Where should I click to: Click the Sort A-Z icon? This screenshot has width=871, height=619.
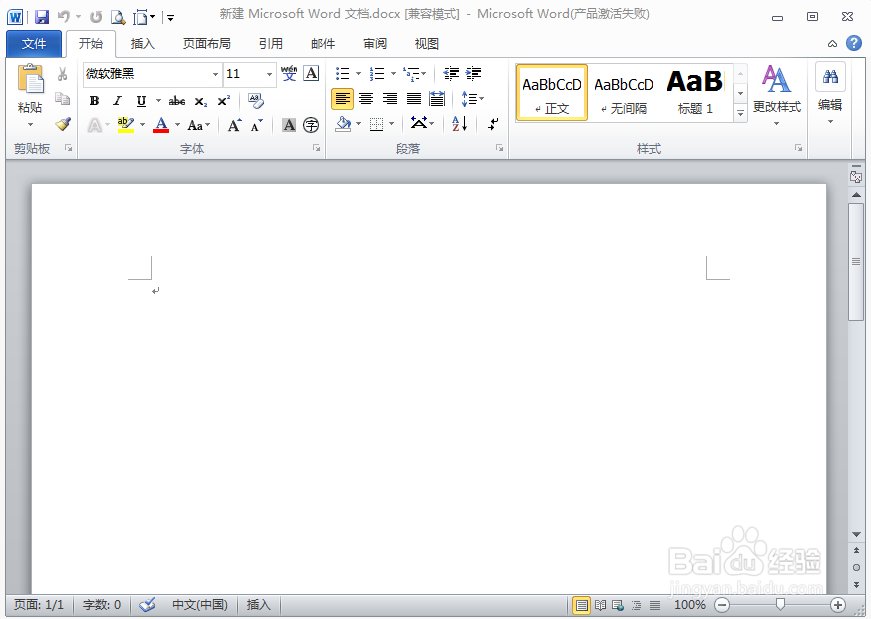459,123
